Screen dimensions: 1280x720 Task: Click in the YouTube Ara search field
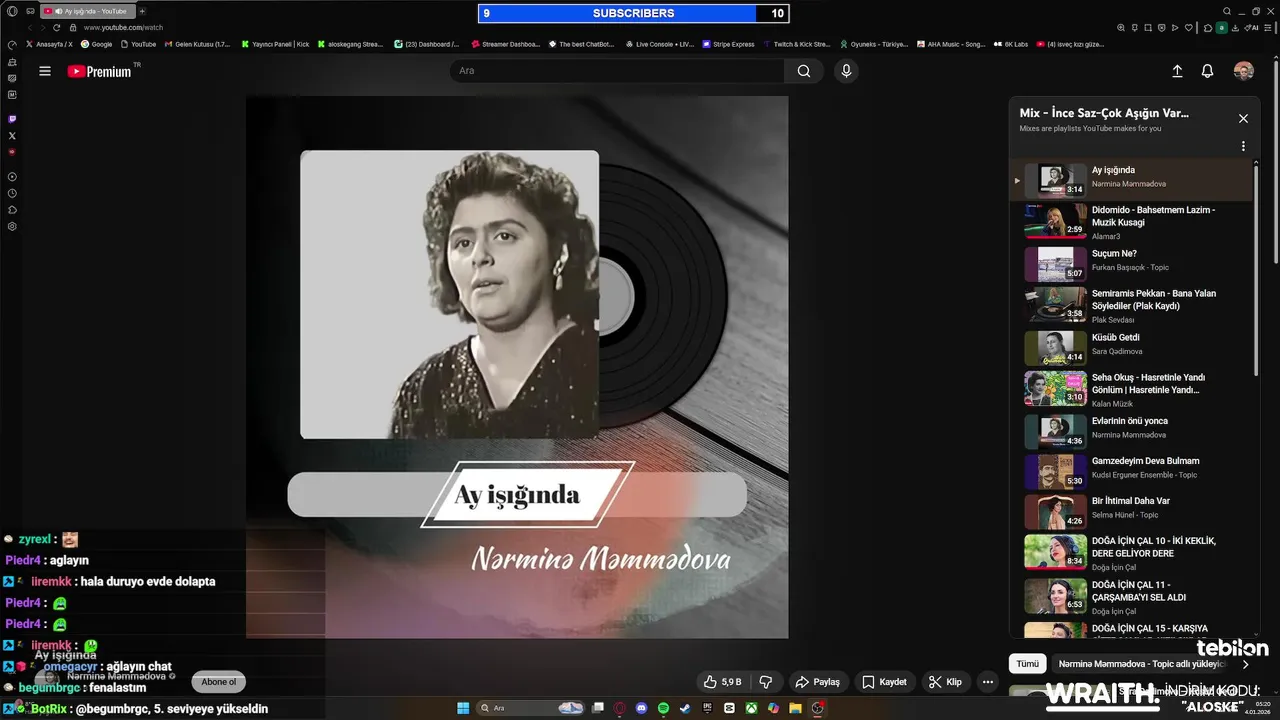point(618,71)
